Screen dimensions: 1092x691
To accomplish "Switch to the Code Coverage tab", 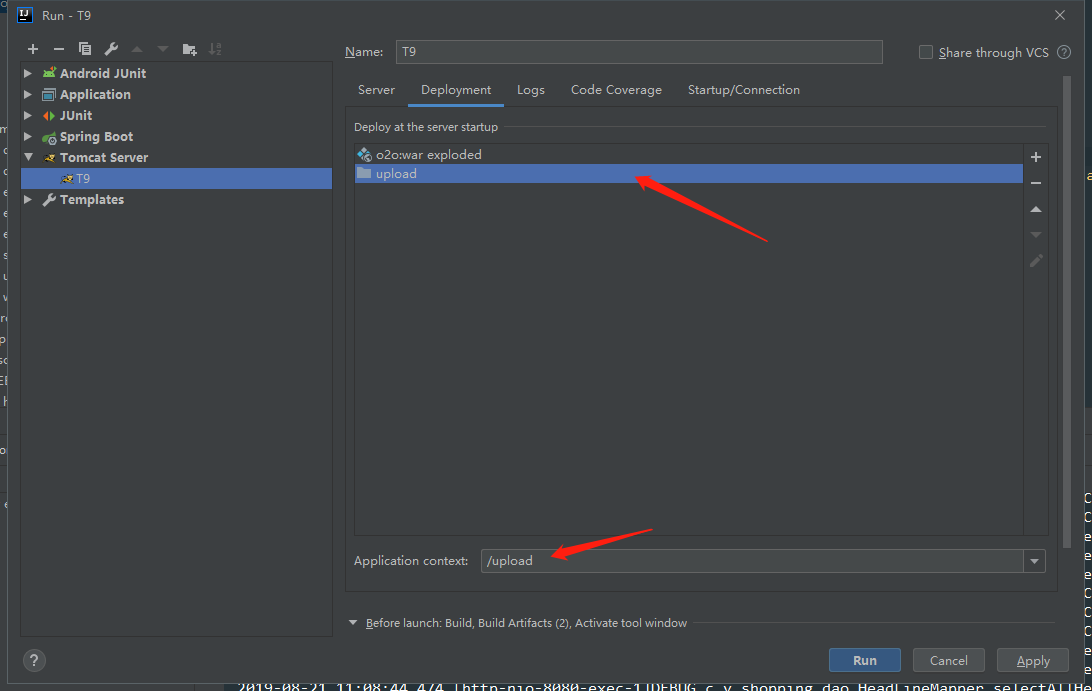I will click(616, 90).
